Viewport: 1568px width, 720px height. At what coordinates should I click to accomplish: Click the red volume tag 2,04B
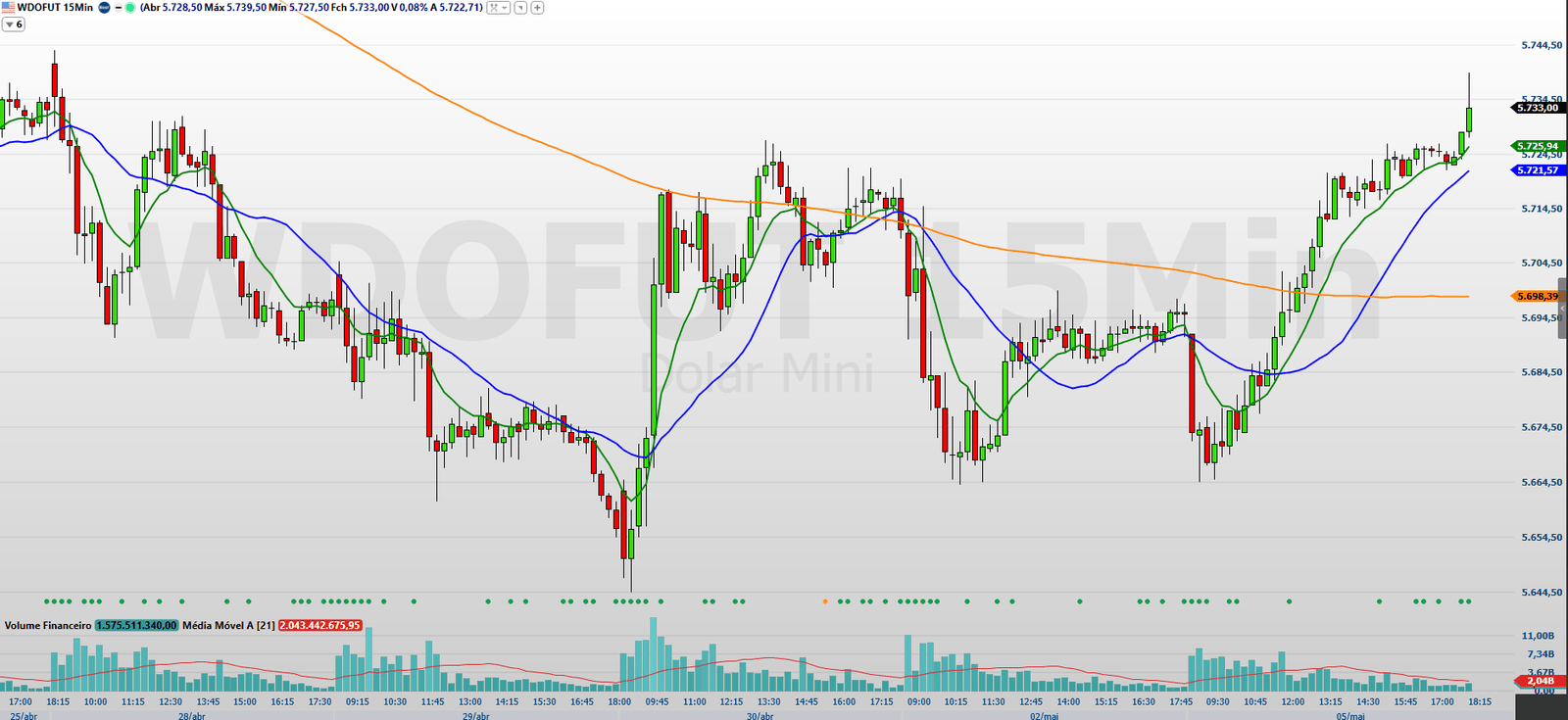tap(1539, 681)
